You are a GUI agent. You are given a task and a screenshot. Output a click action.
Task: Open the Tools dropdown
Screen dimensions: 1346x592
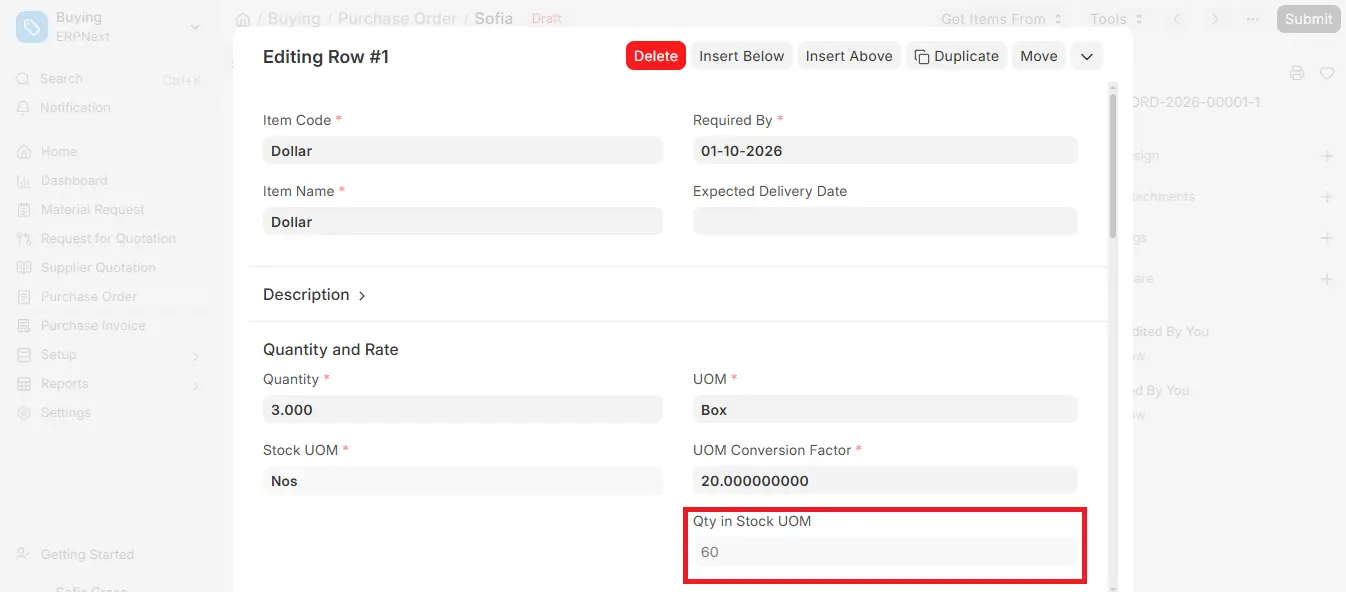point(1116,19)
